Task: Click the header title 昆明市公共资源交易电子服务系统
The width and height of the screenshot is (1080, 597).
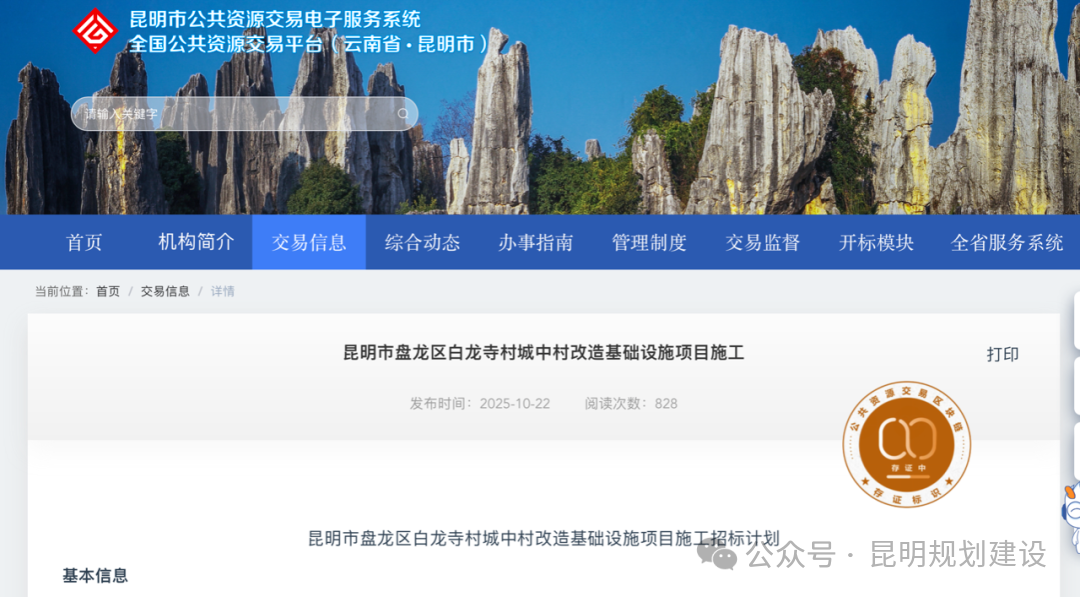Action: tap(275, 19)
